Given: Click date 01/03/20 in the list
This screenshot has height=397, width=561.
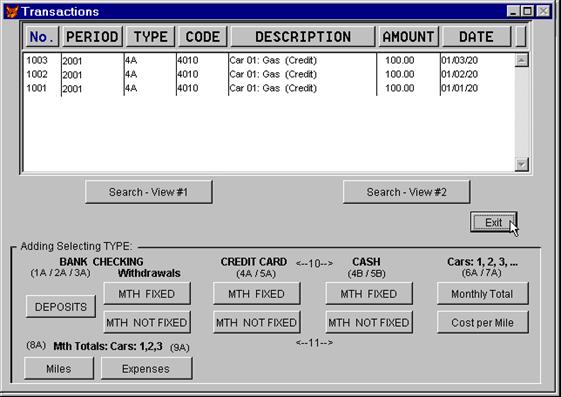Looking at the screenshot, I should (x=459, y=60).
